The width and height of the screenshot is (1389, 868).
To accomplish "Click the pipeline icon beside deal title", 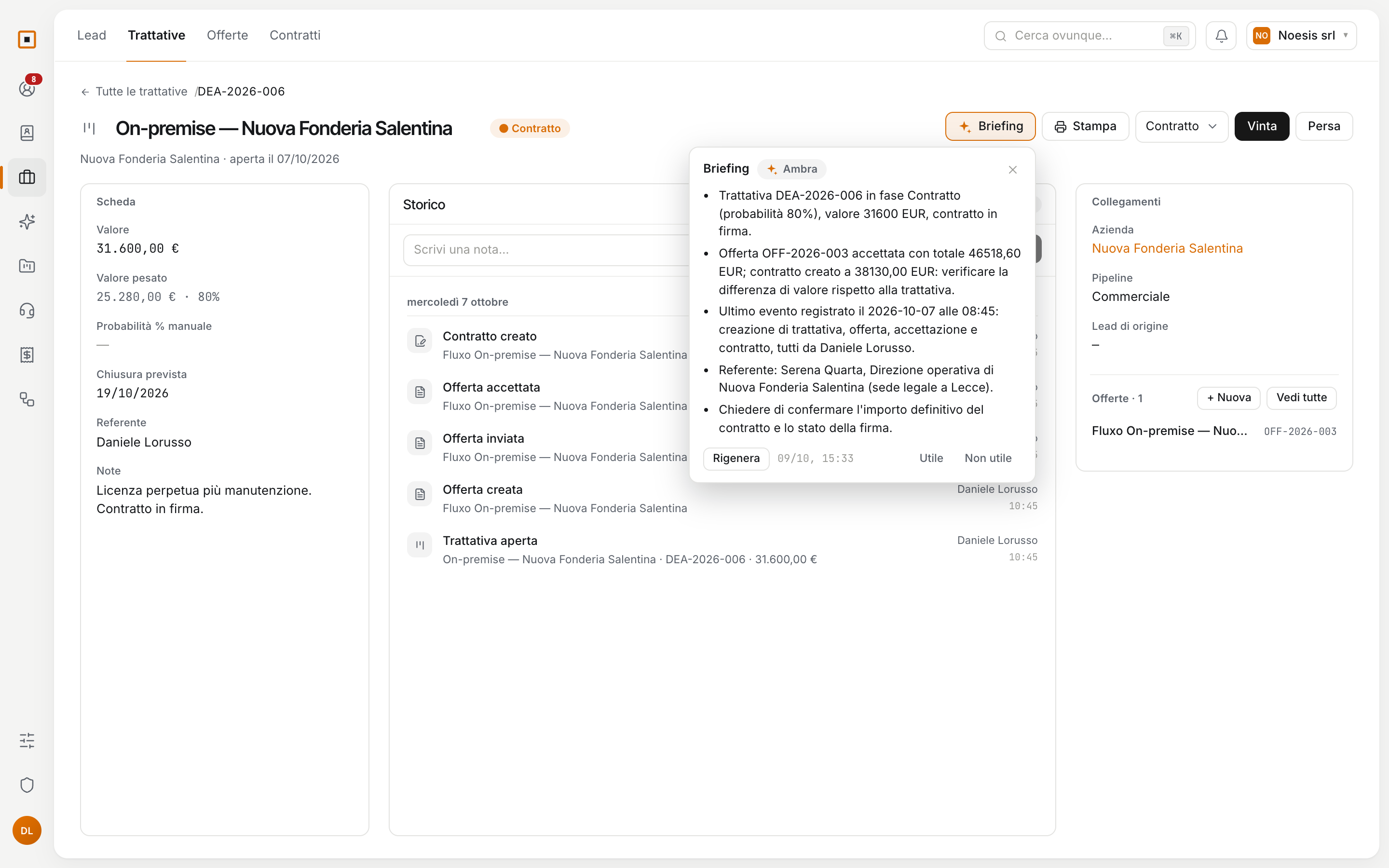I will pos(89,128).
